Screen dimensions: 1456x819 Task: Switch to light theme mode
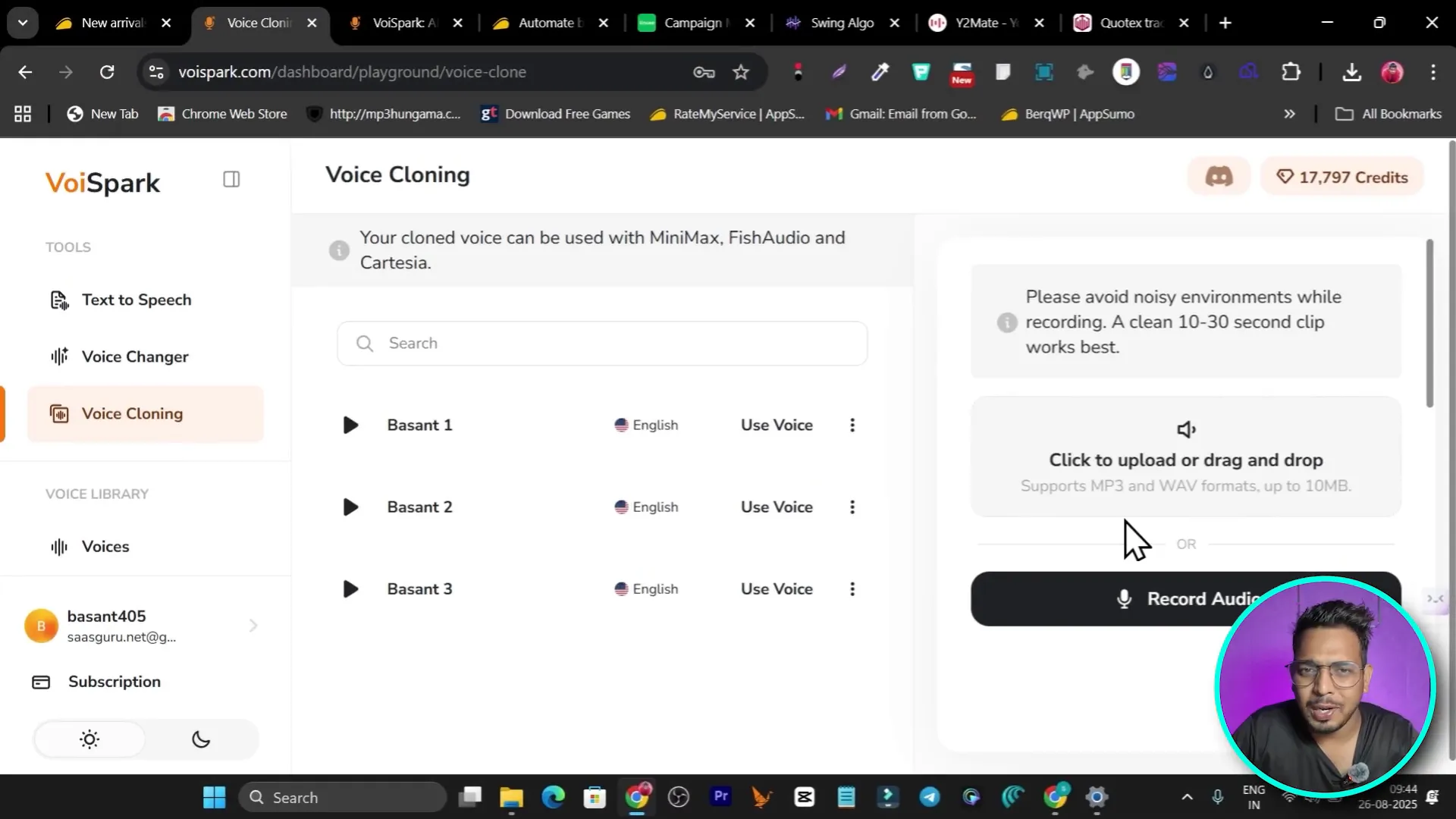[89, 739]
